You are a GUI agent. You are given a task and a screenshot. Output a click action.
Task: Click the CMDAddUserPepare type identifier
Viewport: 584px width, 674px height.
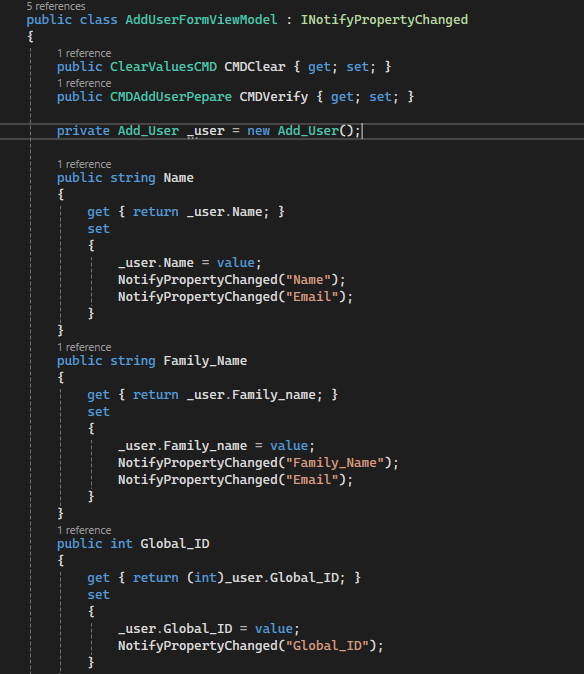[171, 97]
